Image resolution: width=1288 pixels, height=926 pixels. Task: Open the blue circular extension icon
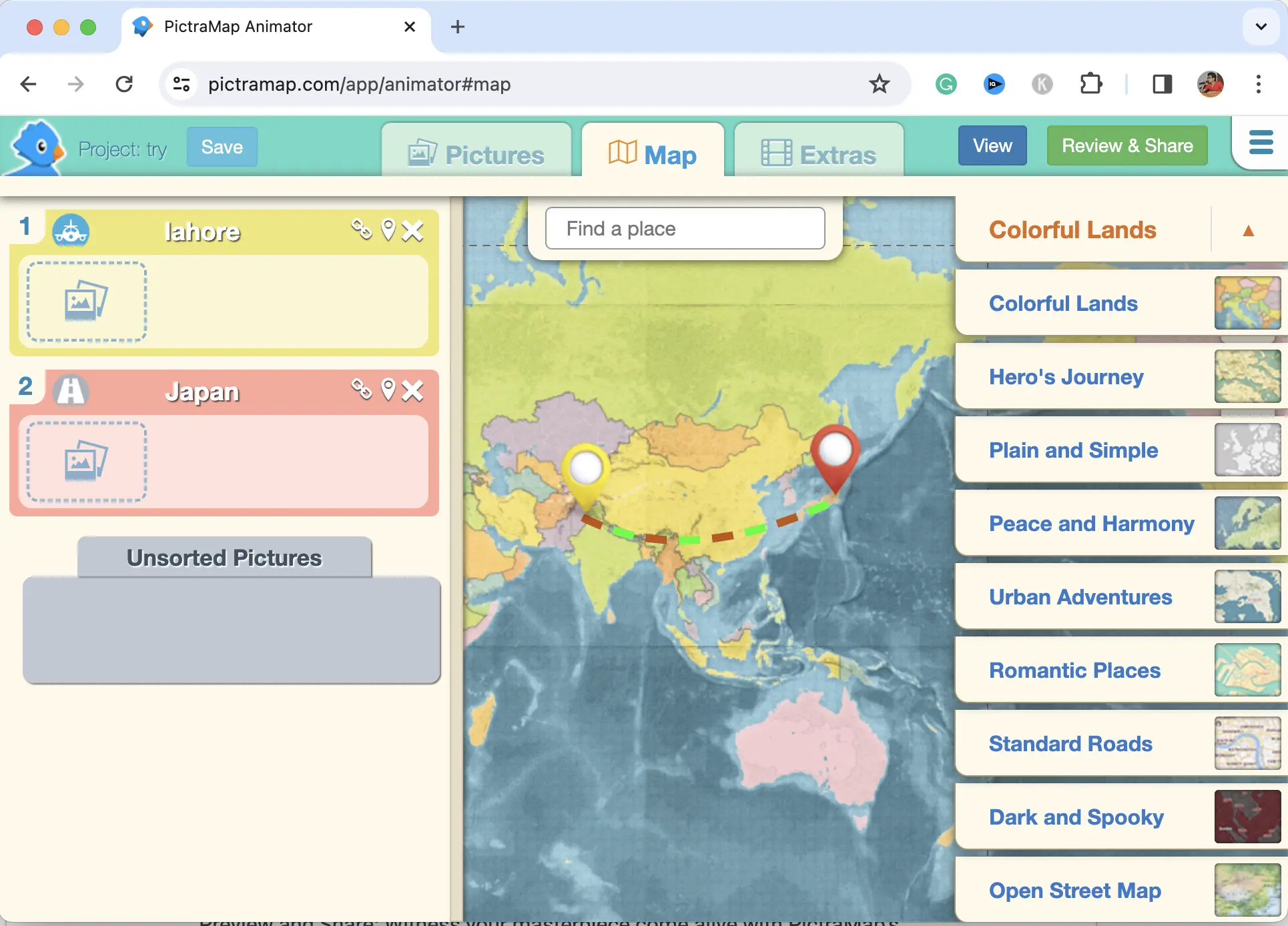tap(994, 84)
